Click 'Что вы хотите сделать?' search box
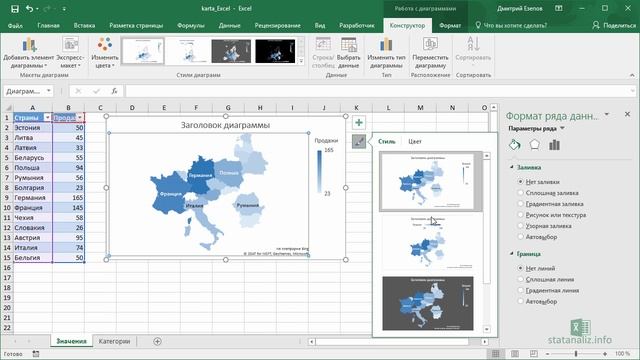Screen dimensions: 640x360 [511, 25]
